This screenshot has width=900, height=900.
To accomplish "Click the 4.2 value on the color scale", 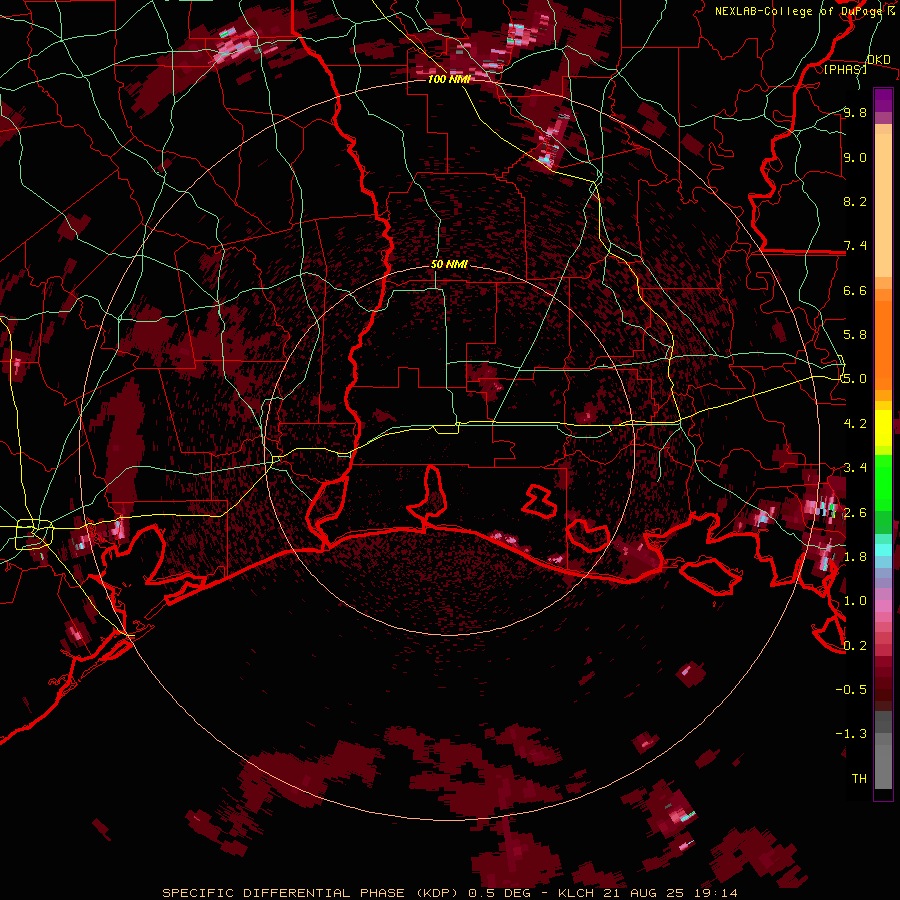I will click(855, 424).
